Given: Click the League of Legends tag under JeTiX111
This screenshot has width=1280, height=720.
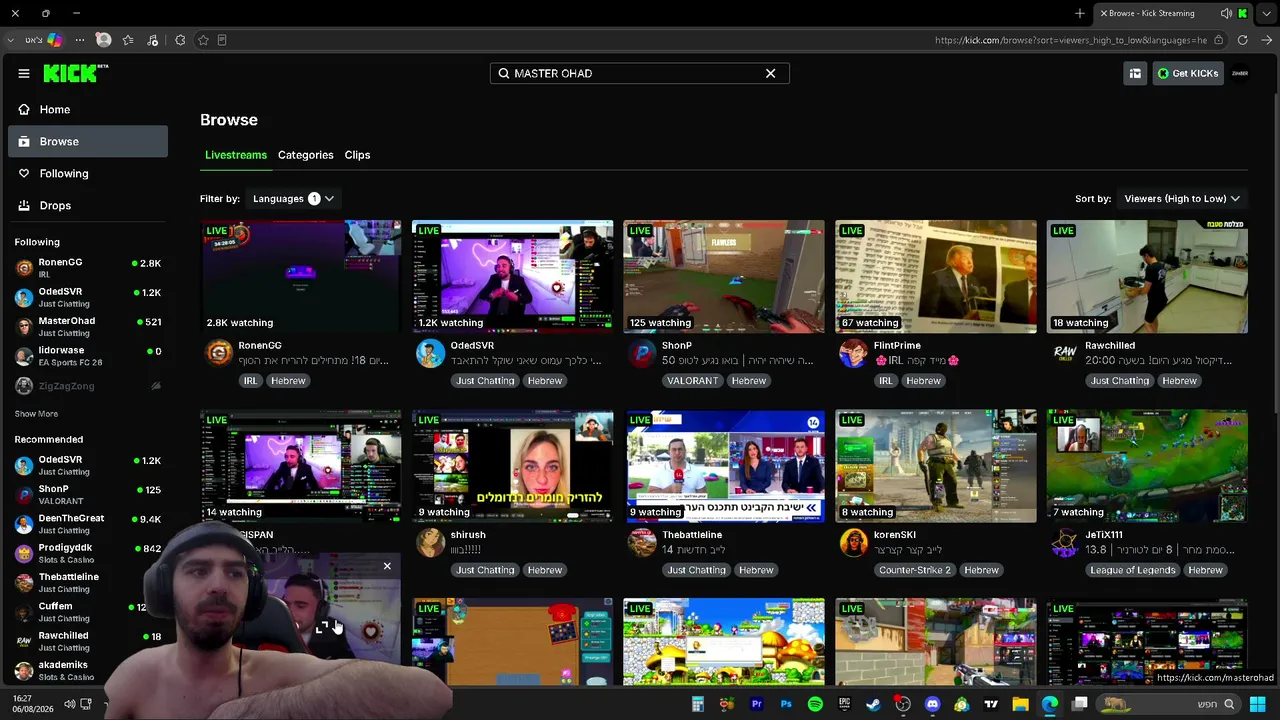Looking at the screenshot, I should tap(1133, 570).
